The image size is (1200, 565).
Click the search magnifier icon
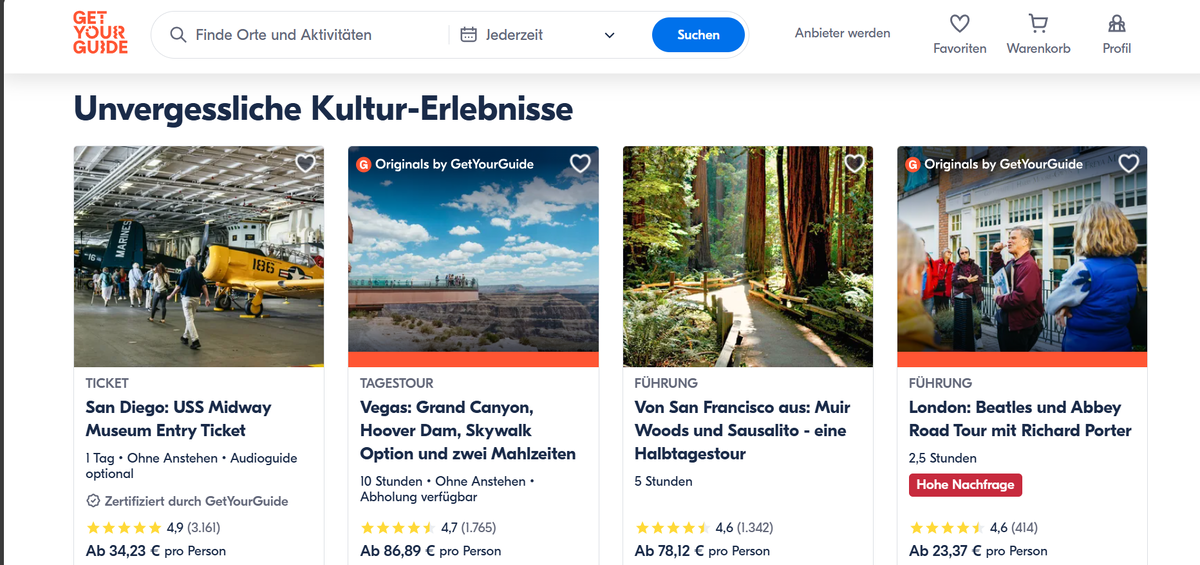[179, 35]
